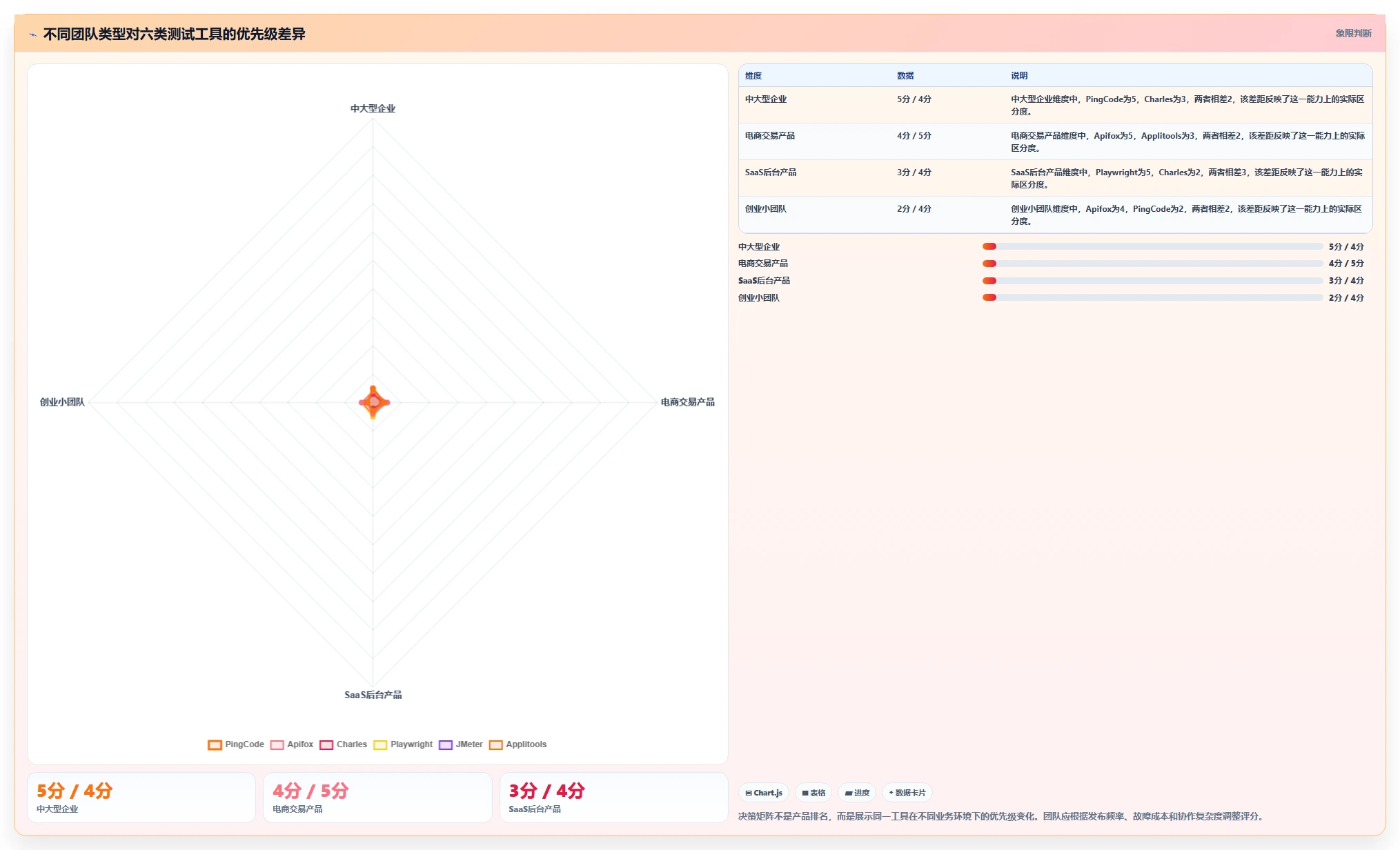Click the 2分 / 4分 cell in table
Viewport: 1400px width, 850px height.
(x=914, y=209)
